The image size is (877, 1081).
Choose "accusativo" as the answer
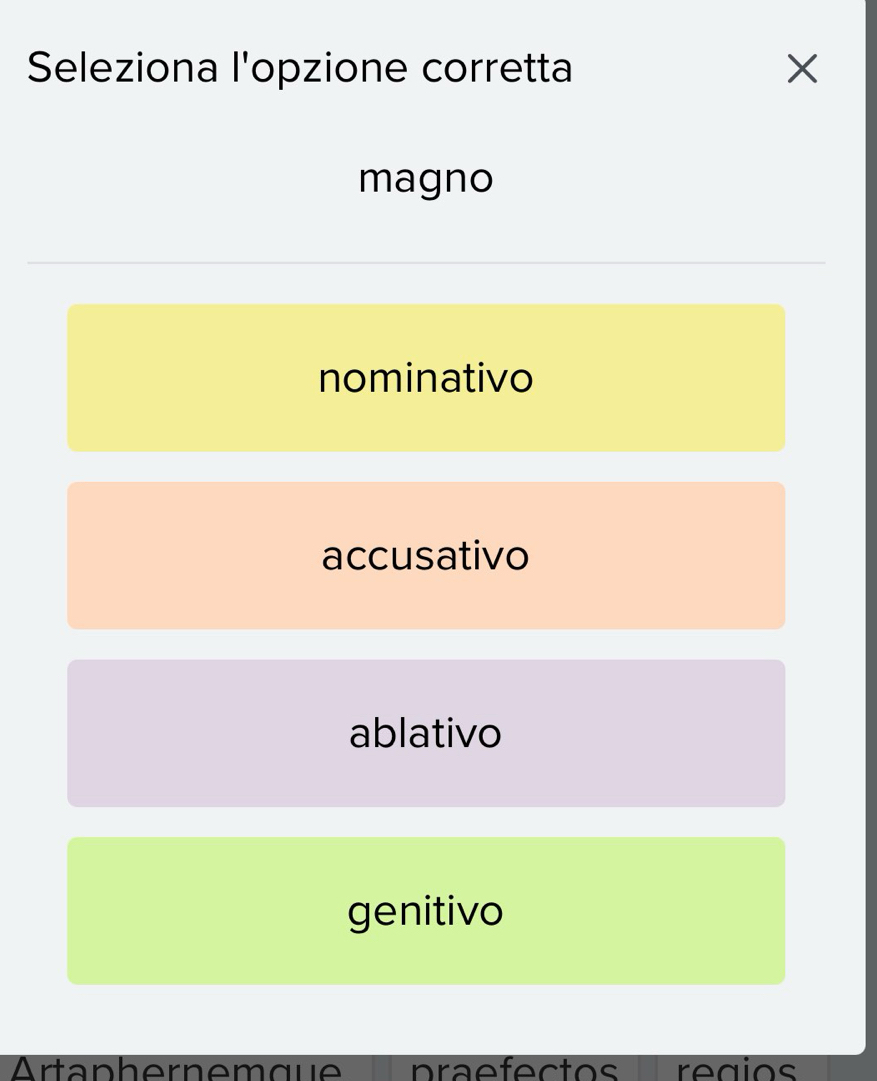(x=426, y=556)
